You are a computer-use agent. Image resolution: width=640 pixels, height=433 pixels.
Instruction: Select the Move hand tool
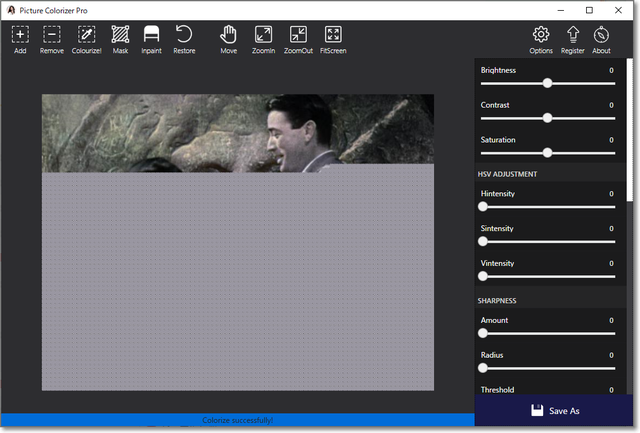(229, 35)
